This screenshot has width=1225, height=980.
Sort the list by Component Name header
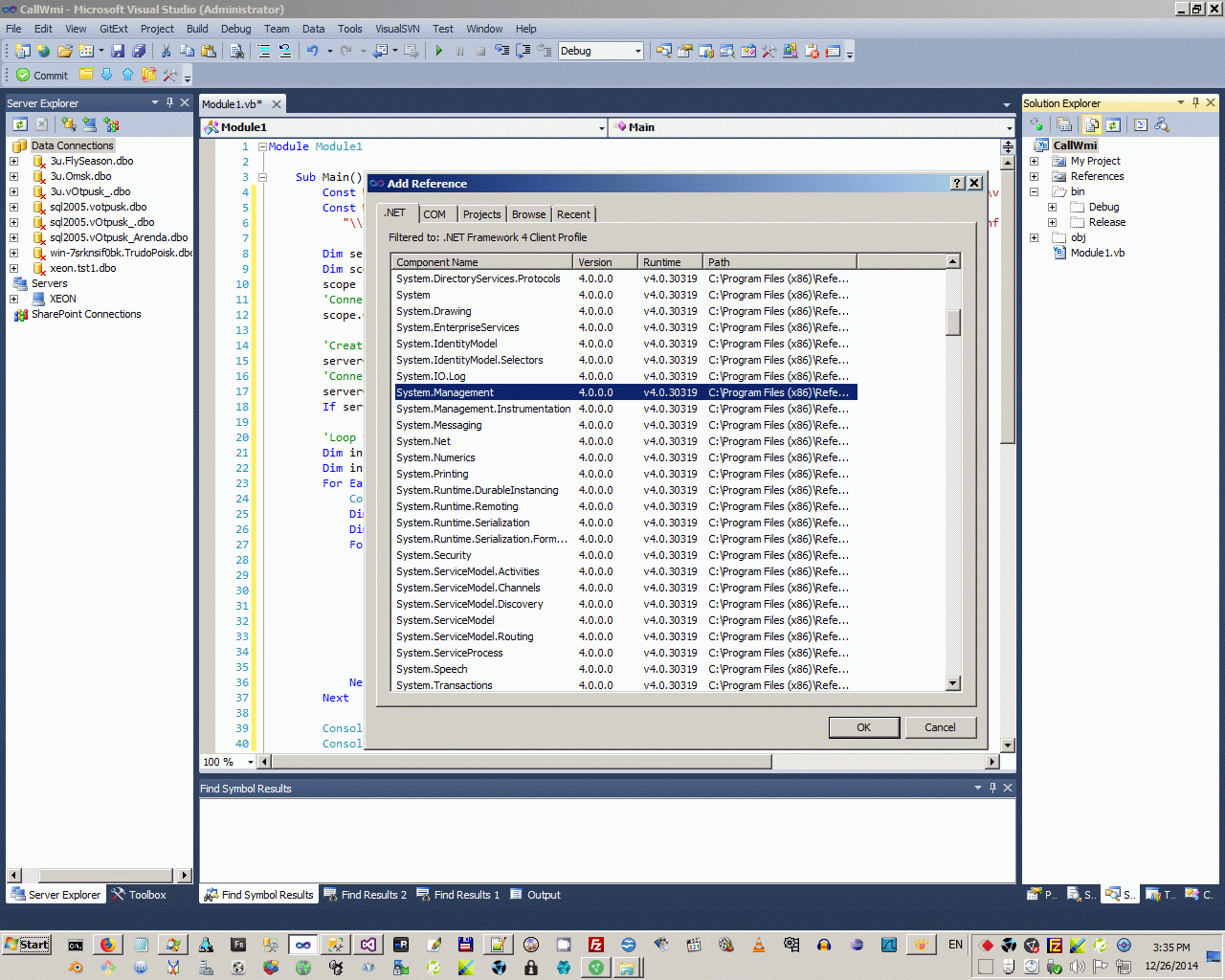pos(482,261)
